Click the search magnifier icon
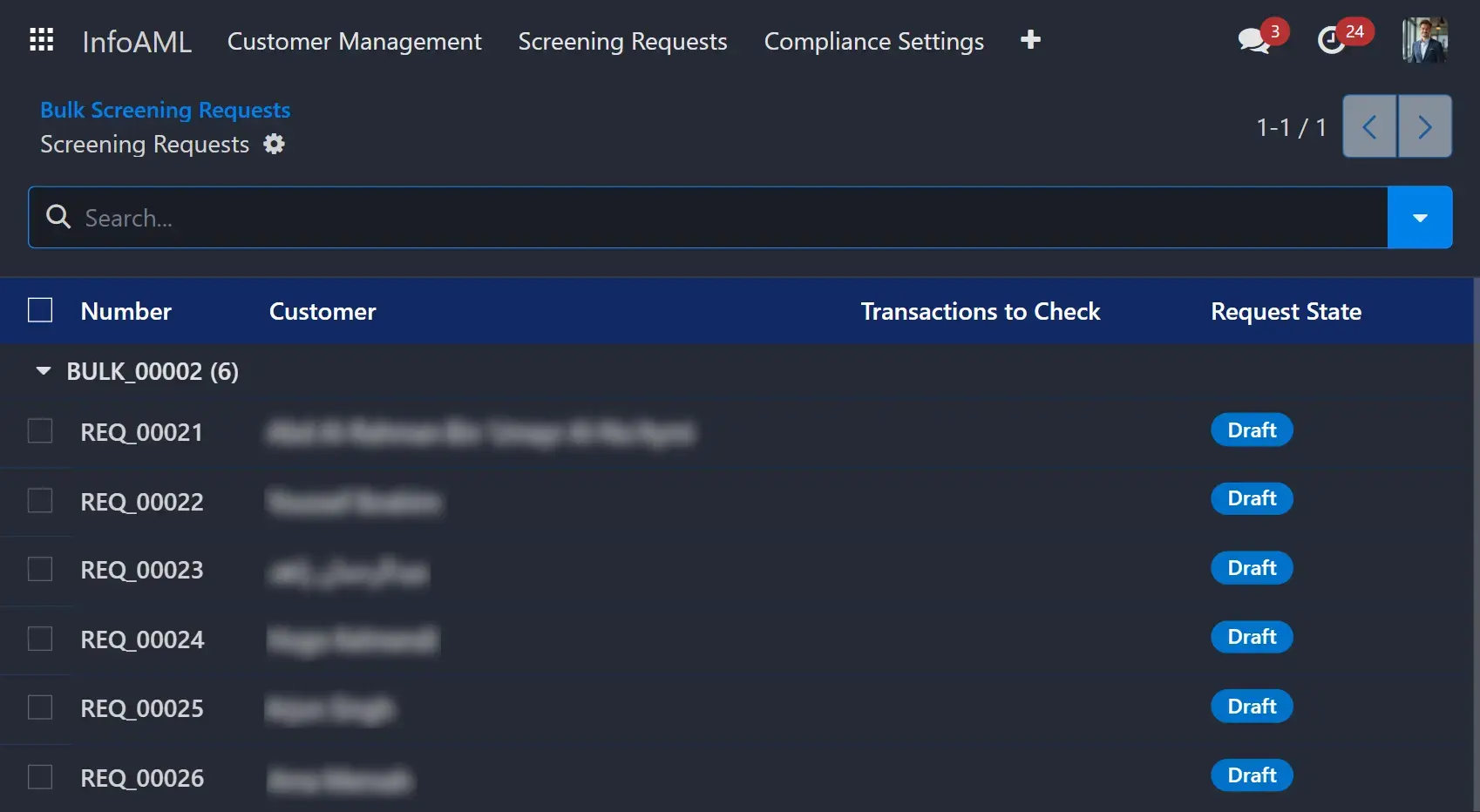Screen dimensions: 1480x812 (58, 217)
